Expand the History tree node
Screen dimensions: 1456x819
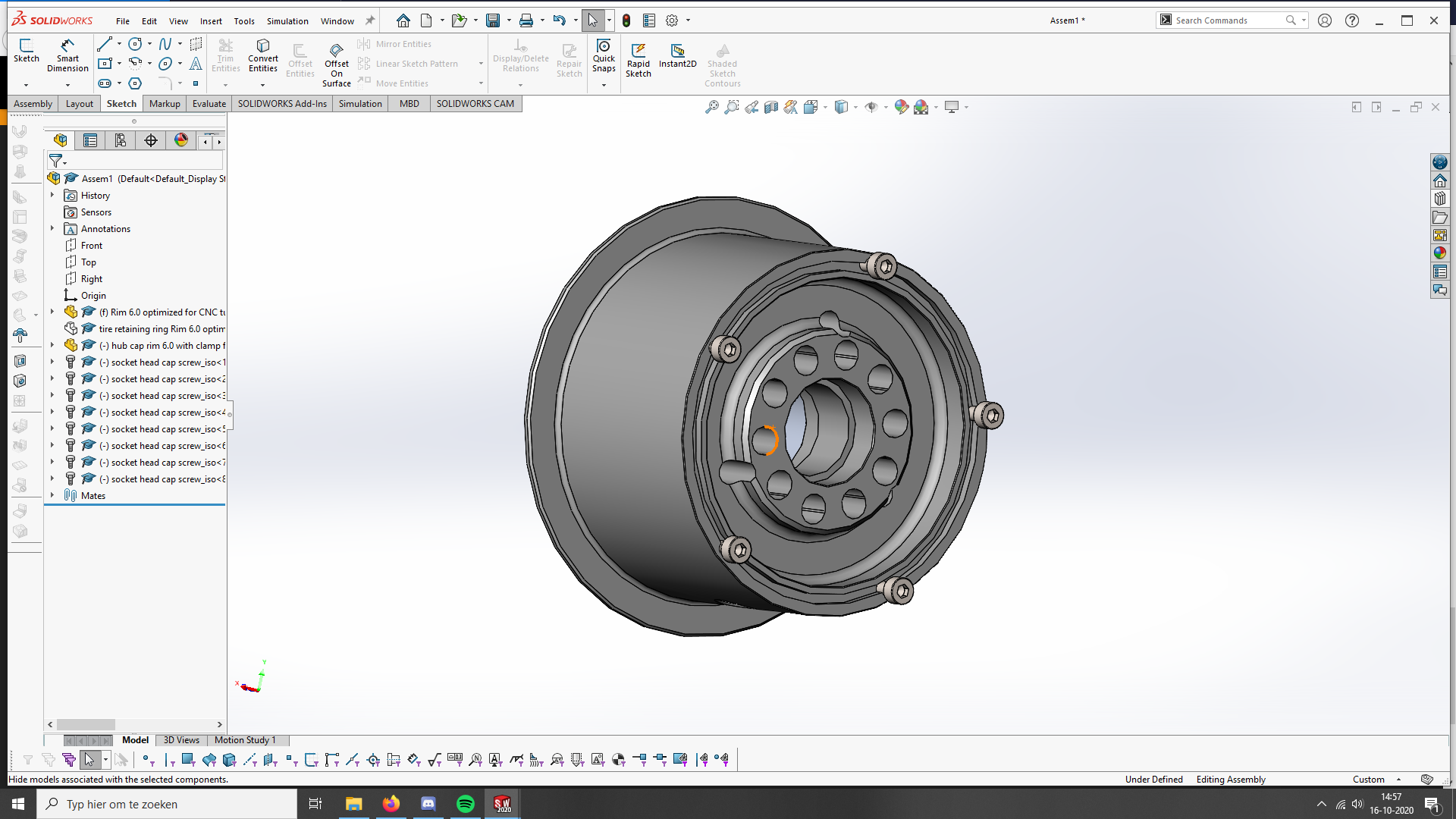coord(52,196)
